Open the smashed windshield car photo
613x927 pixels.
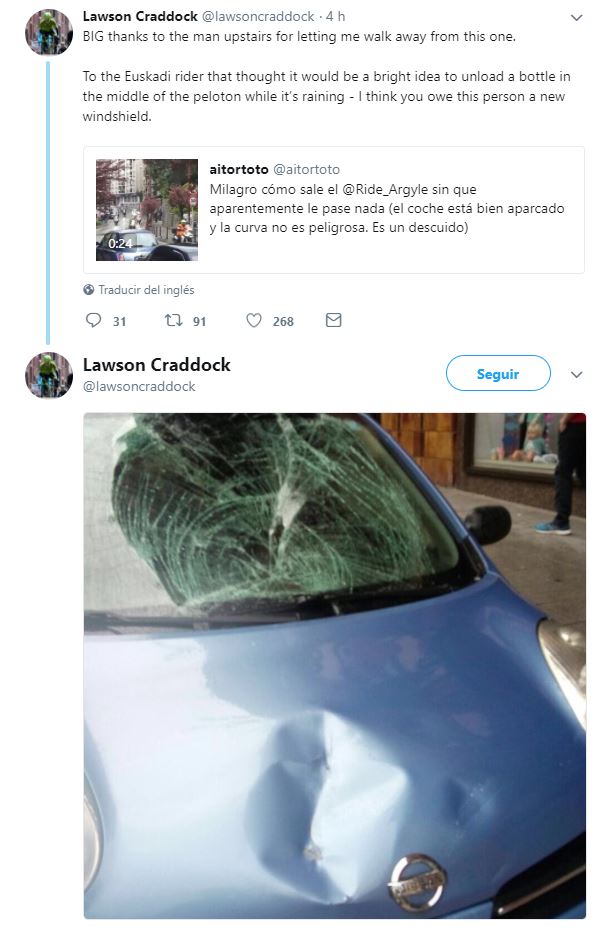pos(335,666)
